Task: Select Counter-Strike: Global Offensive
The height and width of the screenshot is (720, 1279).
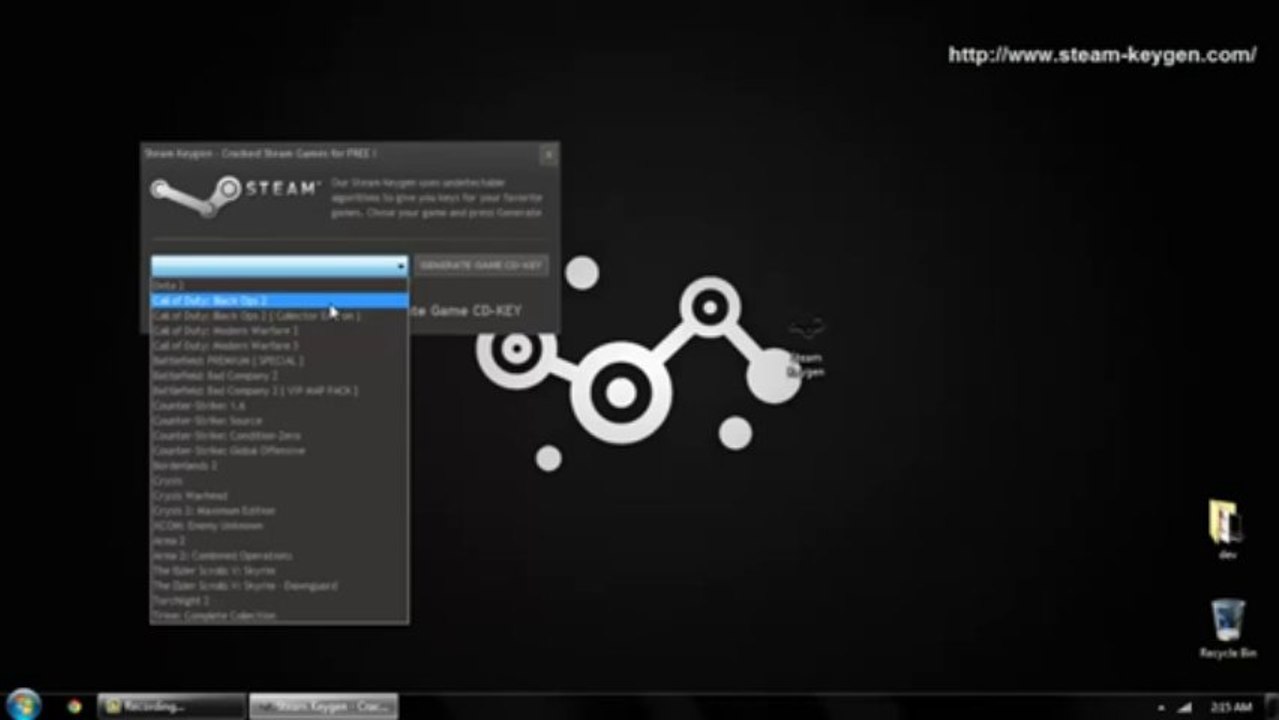Action: [279, 450]
